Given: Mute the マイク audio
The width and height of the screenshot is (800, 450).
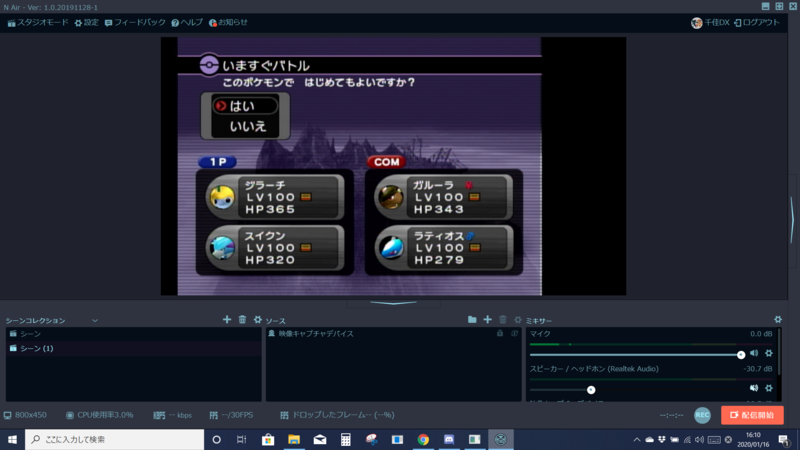Looking at the screenshot, I should click(x=754, y=353).
